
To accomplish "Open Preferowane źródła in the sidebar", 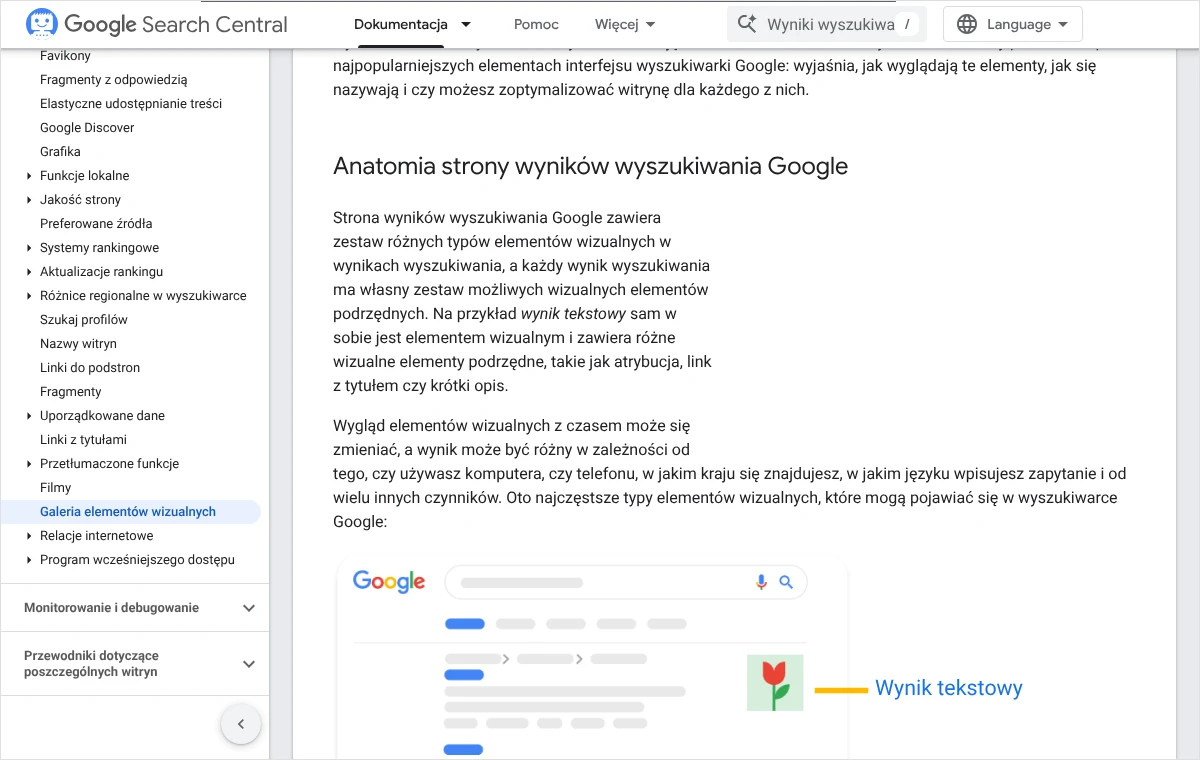I will 96,224.
